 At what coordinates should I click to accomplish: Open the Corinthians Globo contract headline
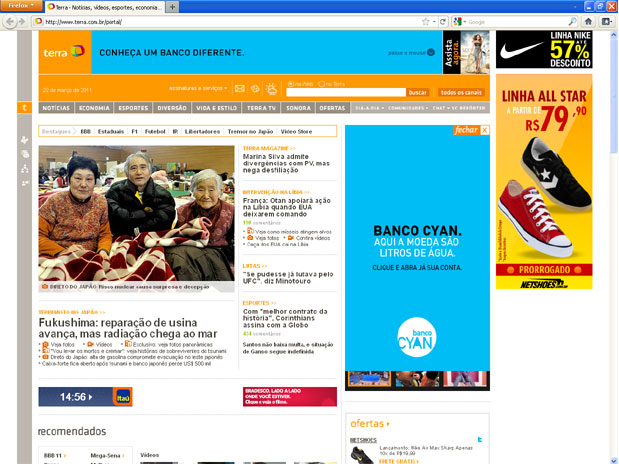(285, 318)
